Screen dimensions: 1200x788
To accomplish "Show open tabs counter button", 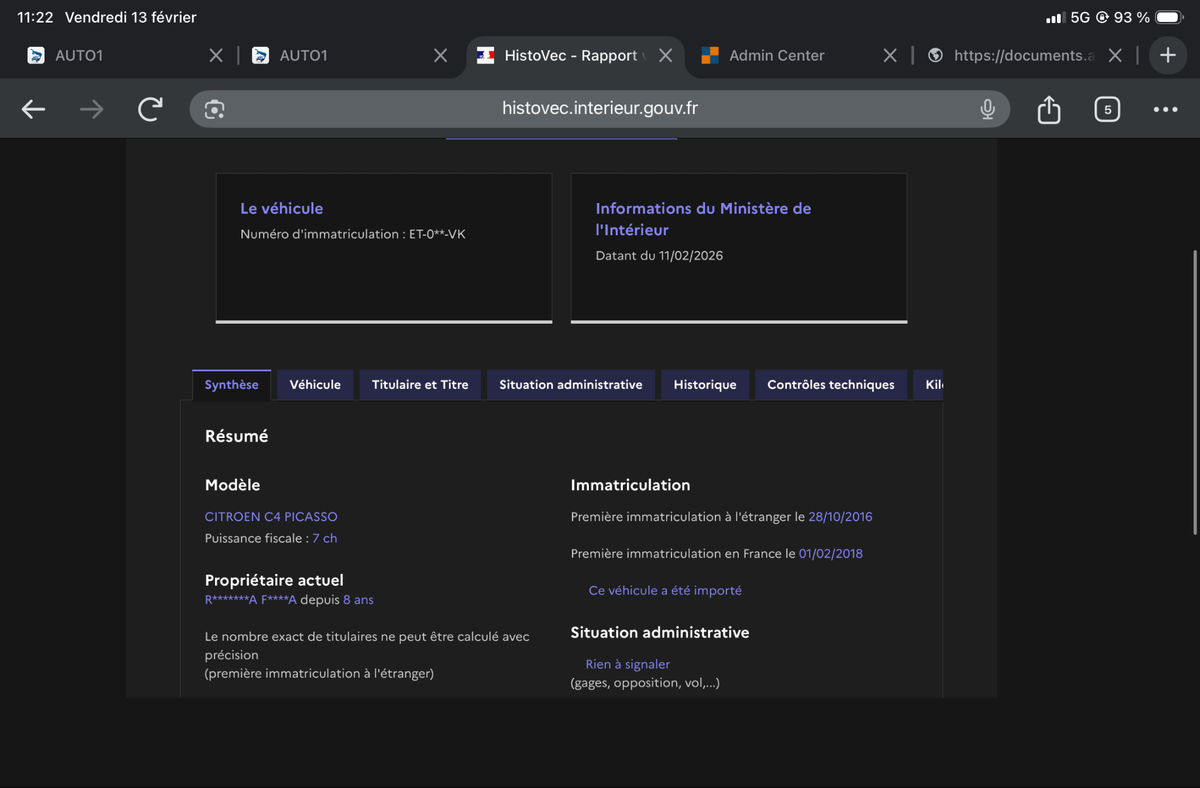I will 1106,110.
